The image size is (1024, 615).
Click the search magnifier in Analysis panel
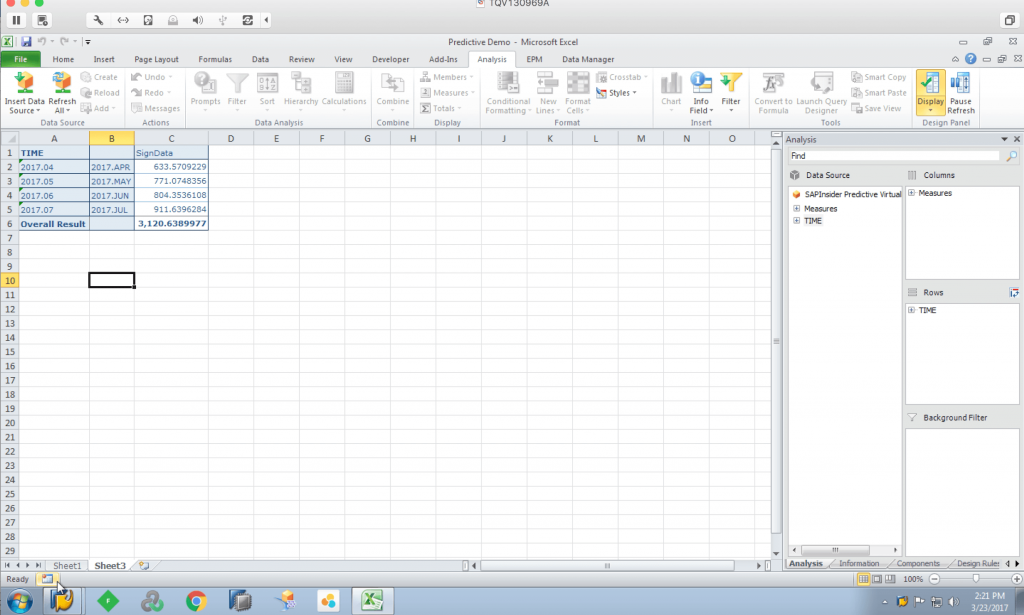pos(1011,156)
